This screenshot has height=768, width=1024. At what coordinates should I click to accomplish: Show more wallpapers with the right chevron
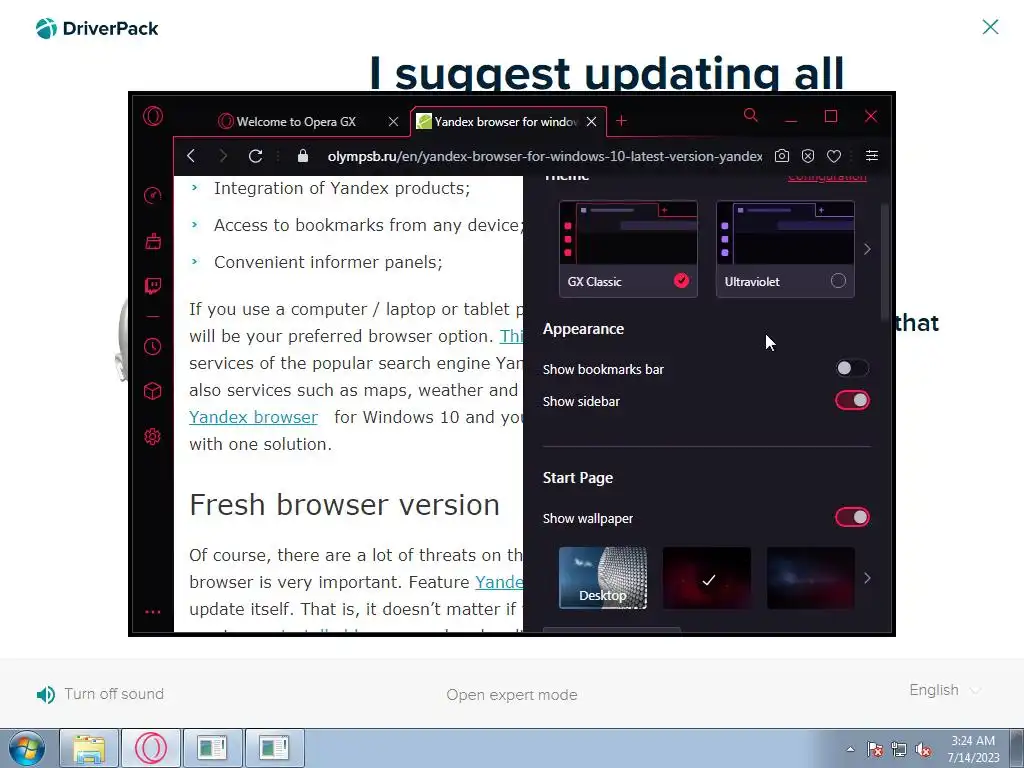pyautogui.click(x=867, y=578)
